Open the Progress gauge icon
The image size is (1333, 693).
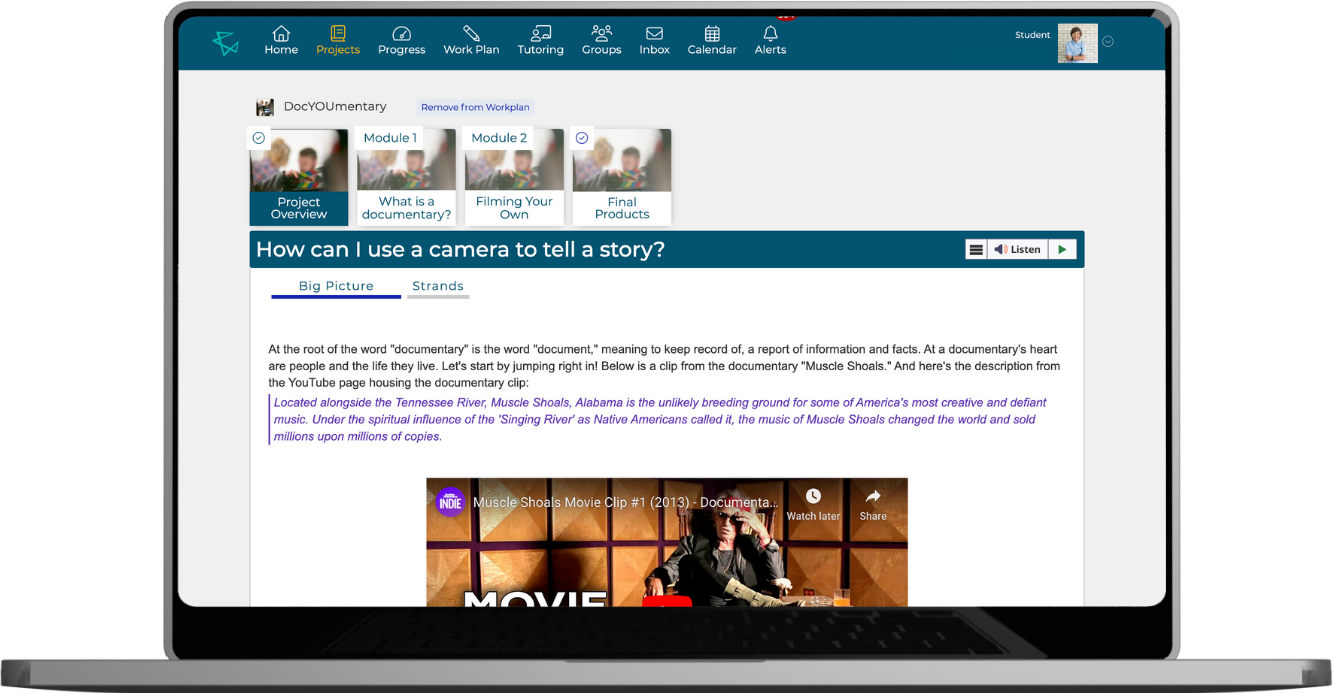pos(401,33)
